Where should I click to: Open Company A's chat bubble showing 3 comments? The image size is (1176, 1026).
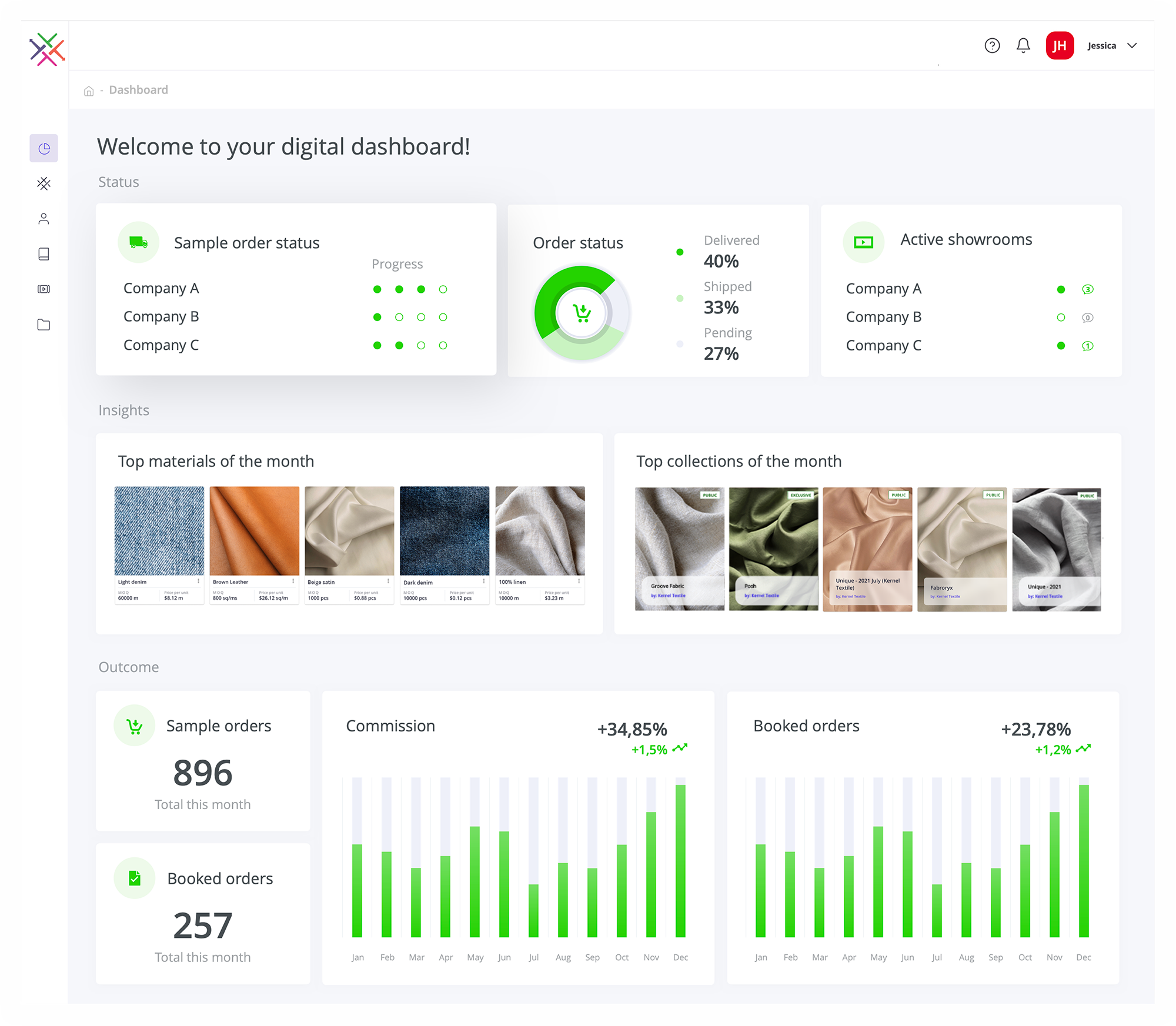click(x=1088, y=289)
